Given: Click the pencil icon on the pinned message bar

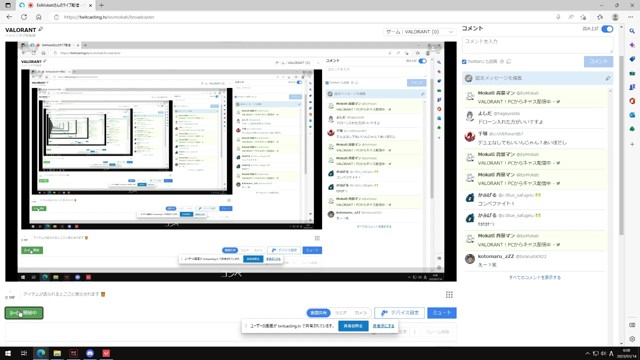Looking at the screenshot, I should [607, 78].
